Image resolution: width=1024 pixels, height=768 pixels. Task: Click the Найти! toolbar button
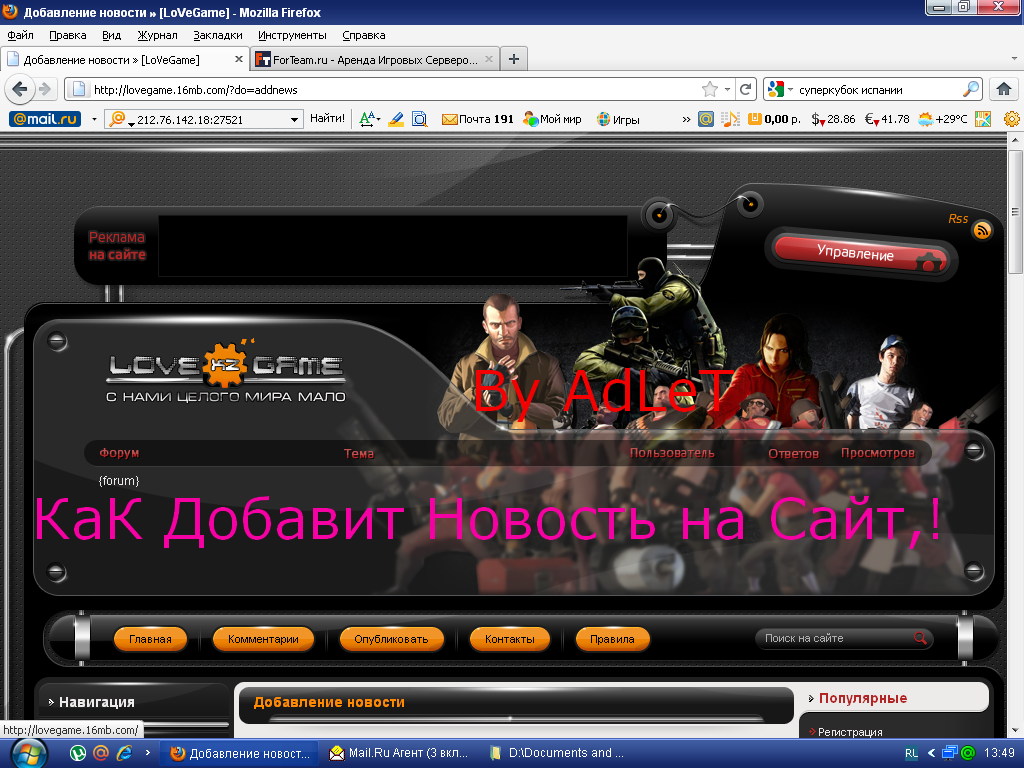point(327,118)
